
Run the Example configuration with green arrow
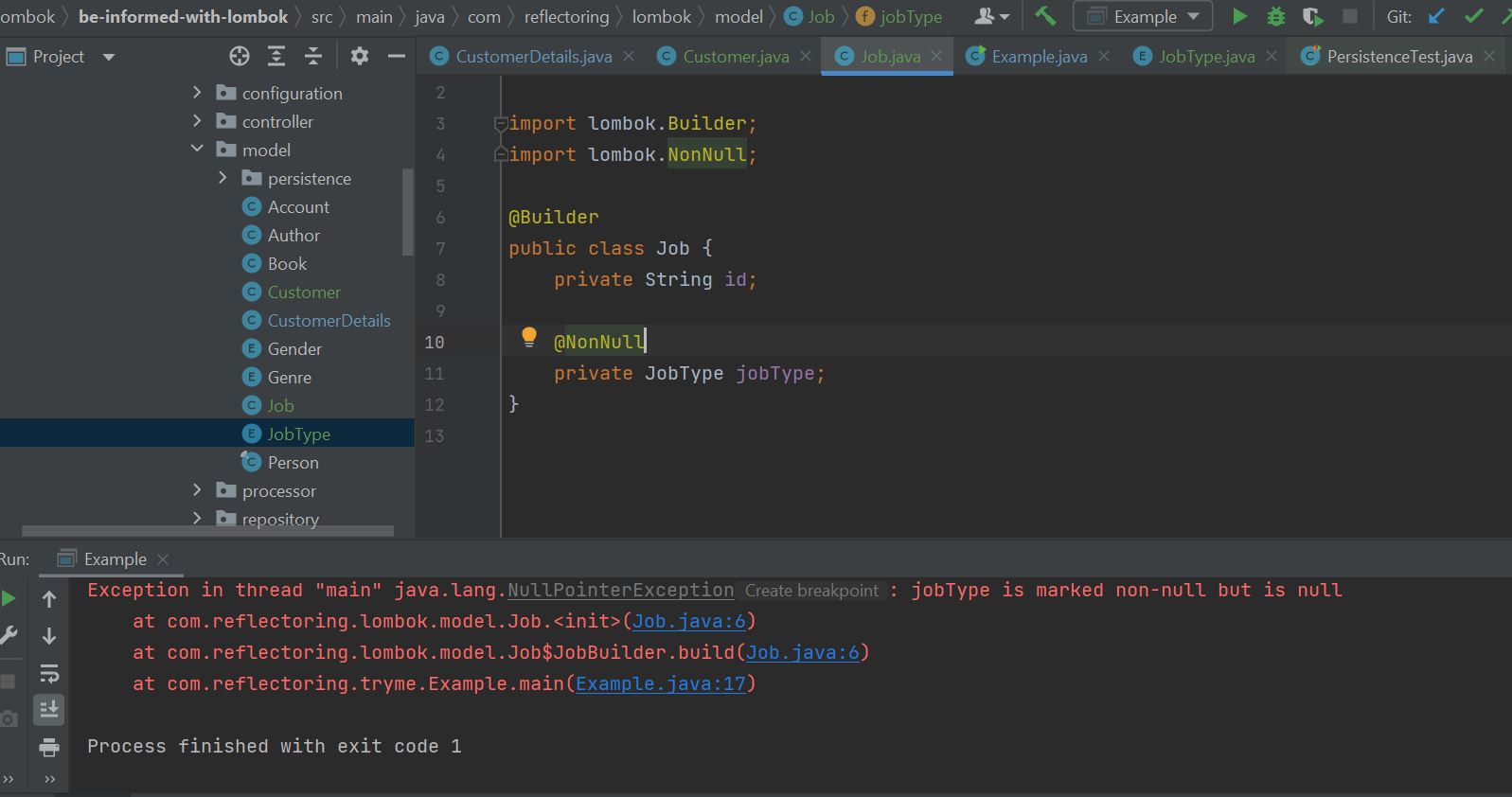[x=1239, y=16]
